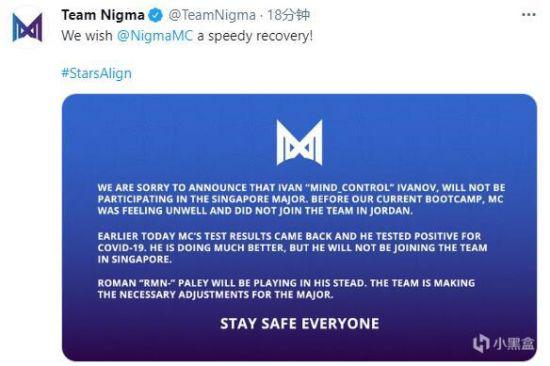
Task: Click the white Nigma logo in the image
Action: point(300,142)
